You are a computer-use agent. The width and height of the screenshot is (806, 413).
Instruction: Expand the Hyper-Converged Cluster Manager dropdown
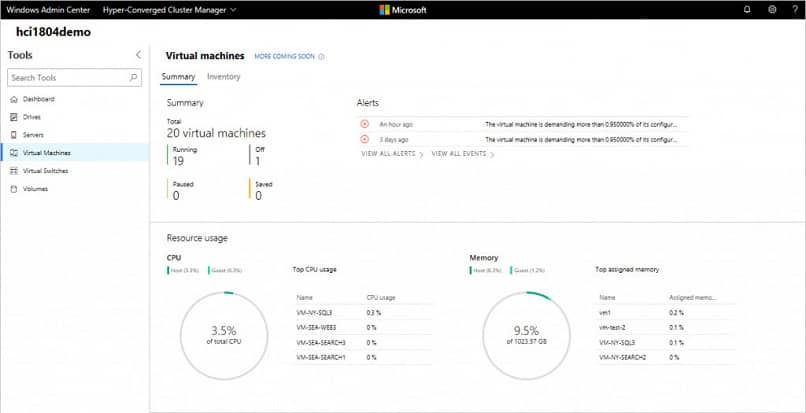click(x=234, y=10)
